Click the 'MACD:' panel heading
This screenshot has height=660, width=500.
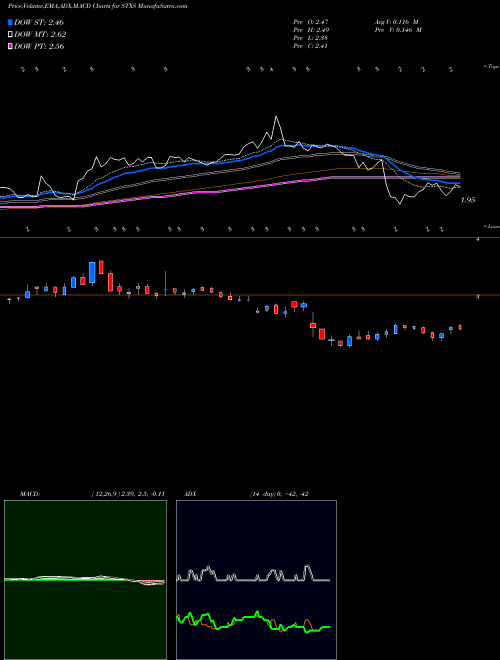(30, 494)
